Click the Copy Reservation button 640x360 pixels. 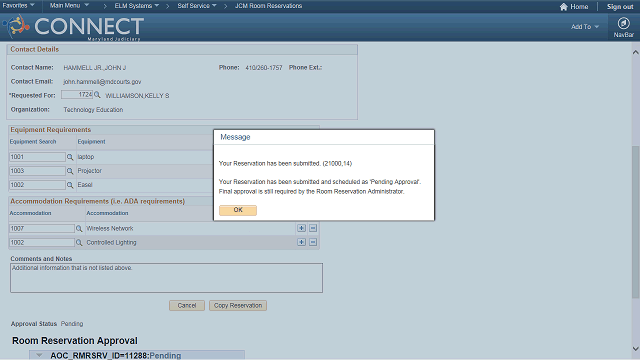click(x=238, y=305)
